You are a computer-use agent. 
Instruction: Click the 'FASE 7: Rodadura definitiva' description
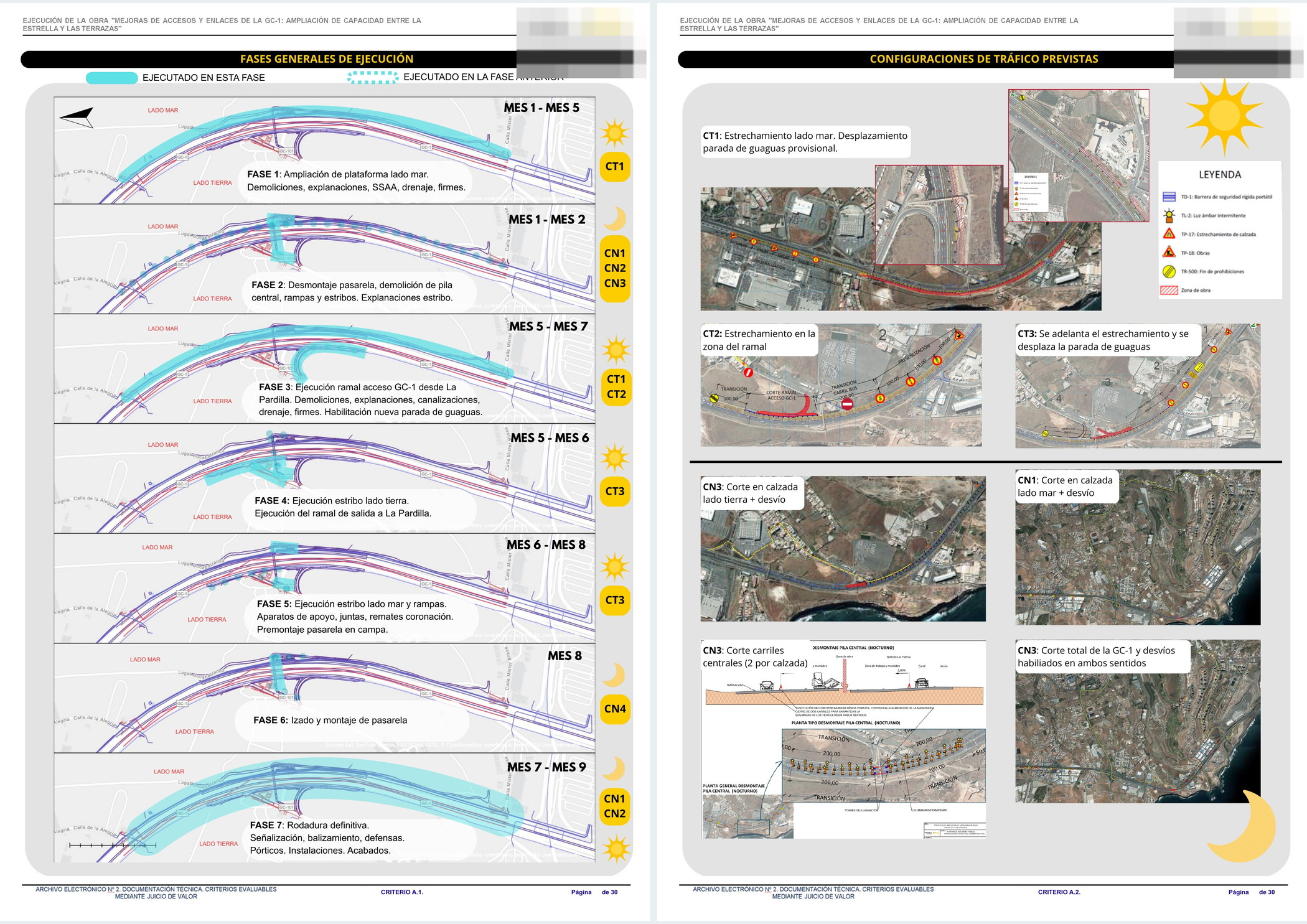[327, 838]
